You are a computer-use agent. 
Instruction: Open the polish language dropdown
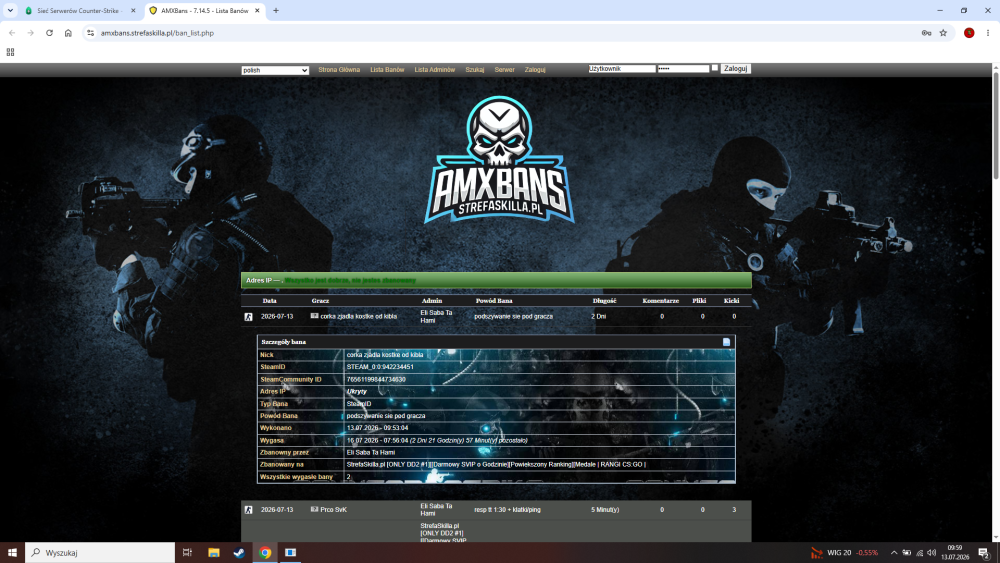pyautogui.click(x=275, y=70)
